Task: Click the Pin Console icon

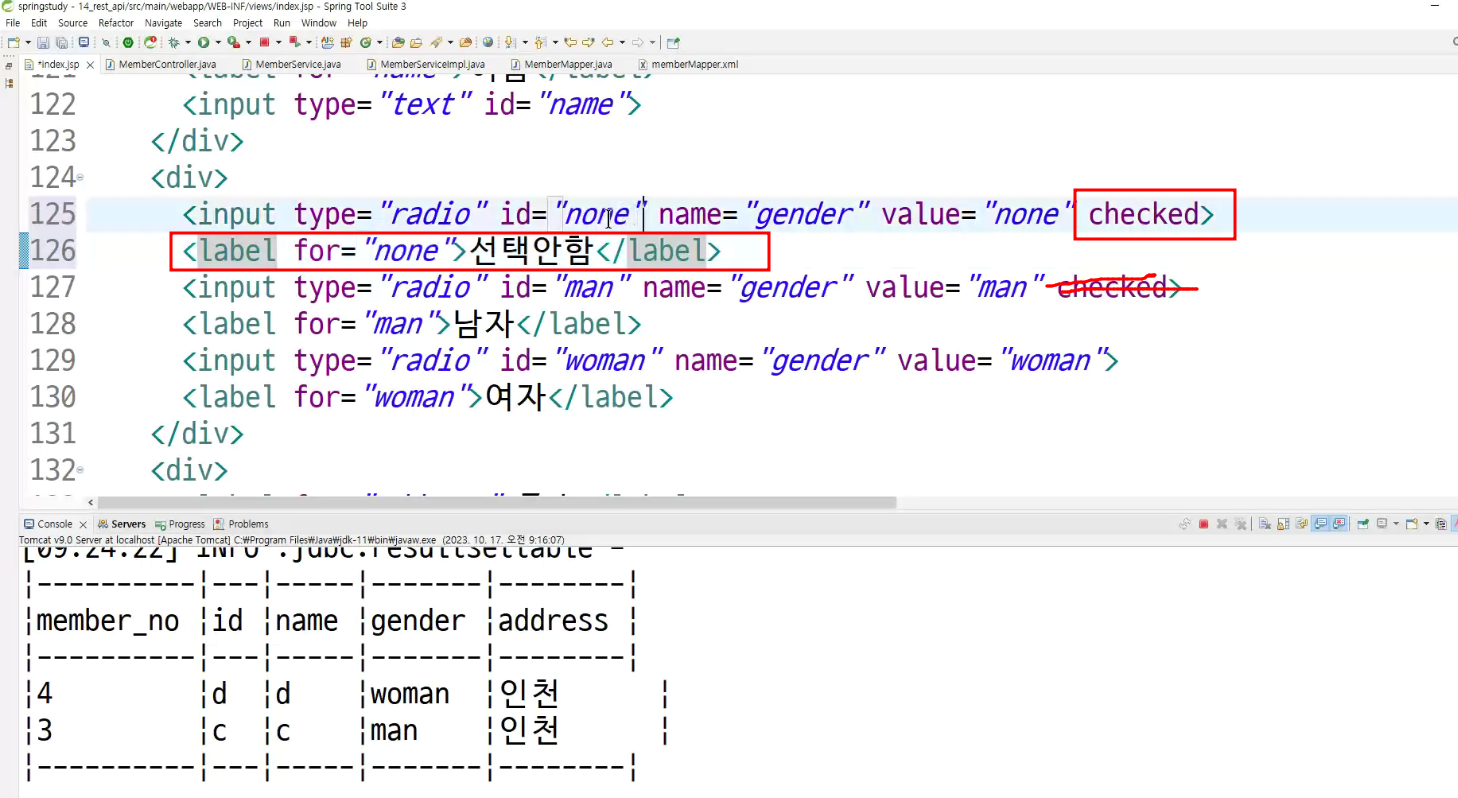Action: pos(1363,524)
